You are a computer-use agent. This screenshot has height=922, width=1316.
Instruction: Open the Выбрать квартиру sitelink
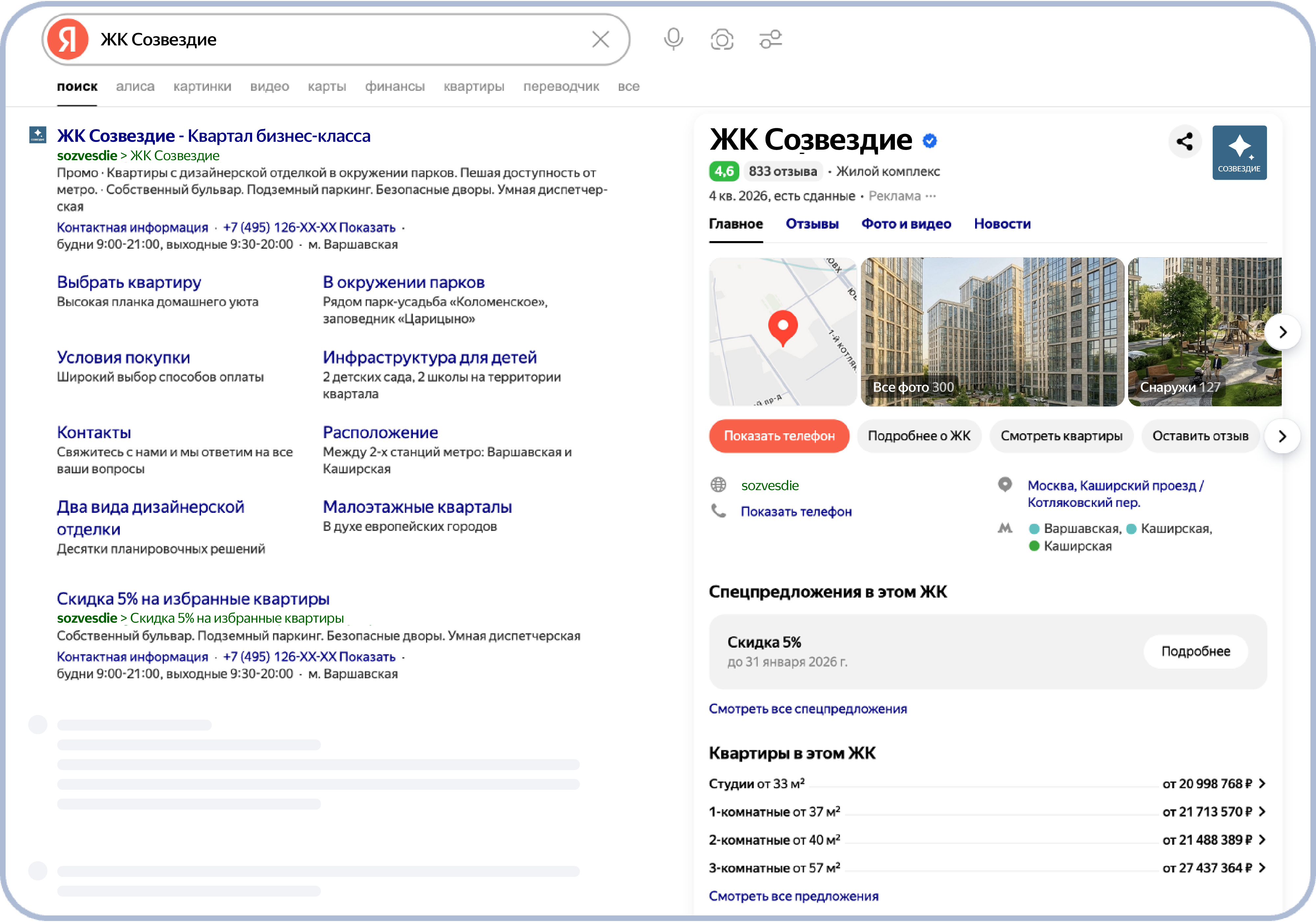pos(129,283)
